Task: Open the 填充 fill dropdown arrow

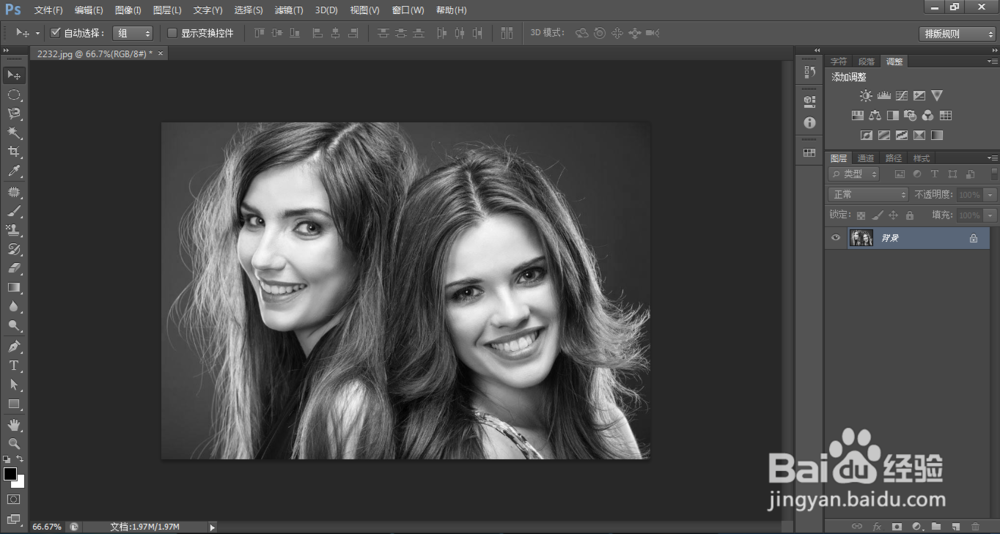Action: pos(990,215)
